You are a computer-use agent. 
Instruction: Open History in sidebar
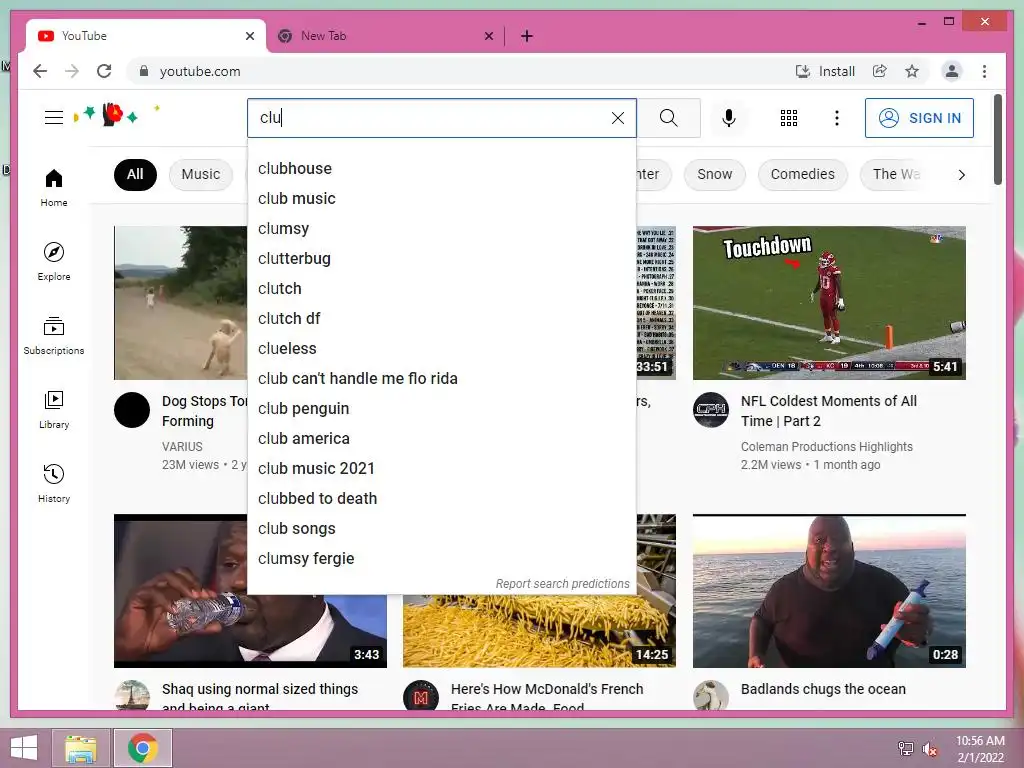pyautogui.click(x=54, y=483)
